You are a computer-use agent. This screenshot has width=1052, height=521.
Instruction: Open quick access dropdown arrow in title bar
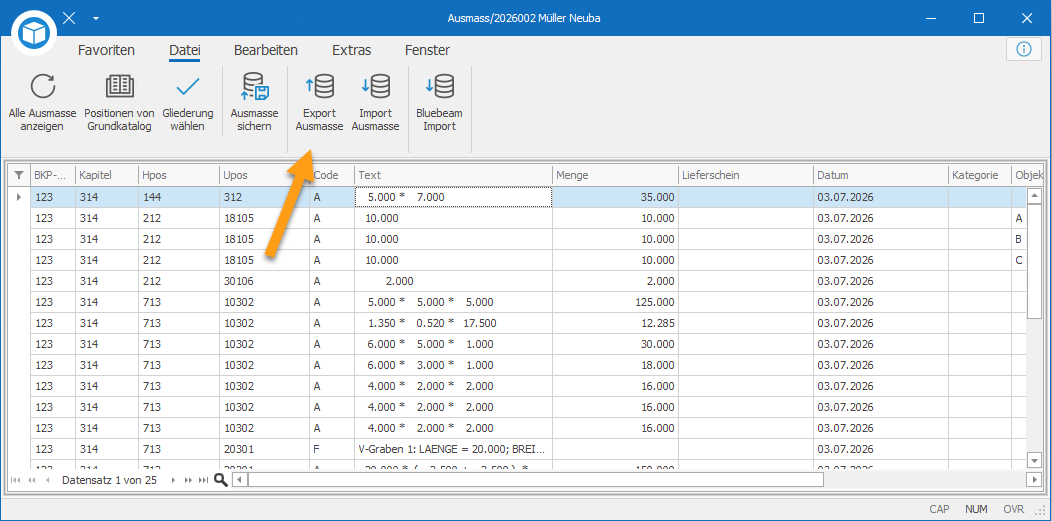(96, 18)
